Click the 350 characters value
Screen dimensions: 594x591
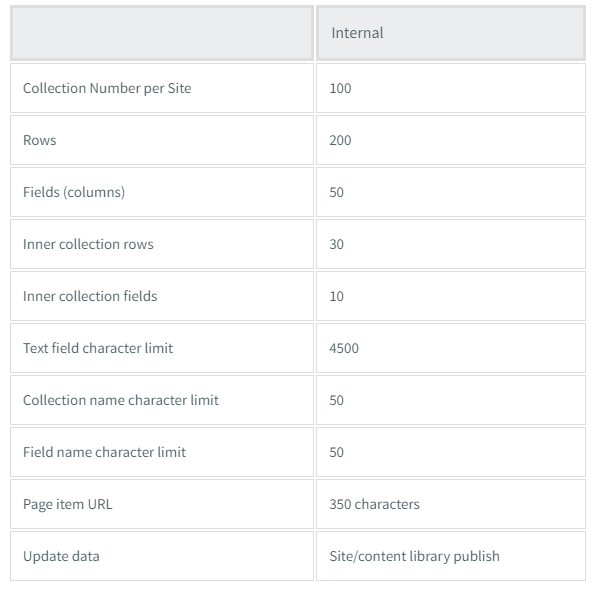(374, 504)
